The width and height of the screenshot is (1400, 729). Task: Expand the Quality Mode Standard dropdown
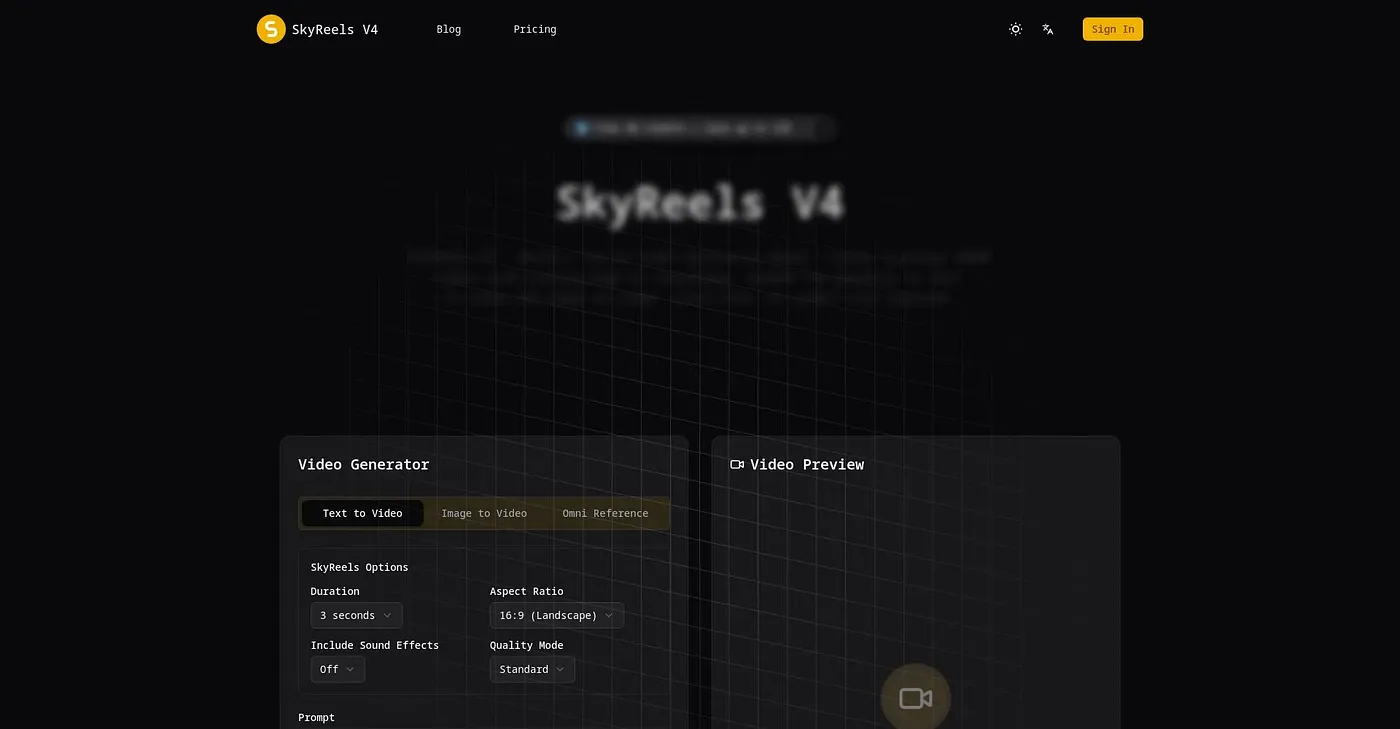[532, 669]
